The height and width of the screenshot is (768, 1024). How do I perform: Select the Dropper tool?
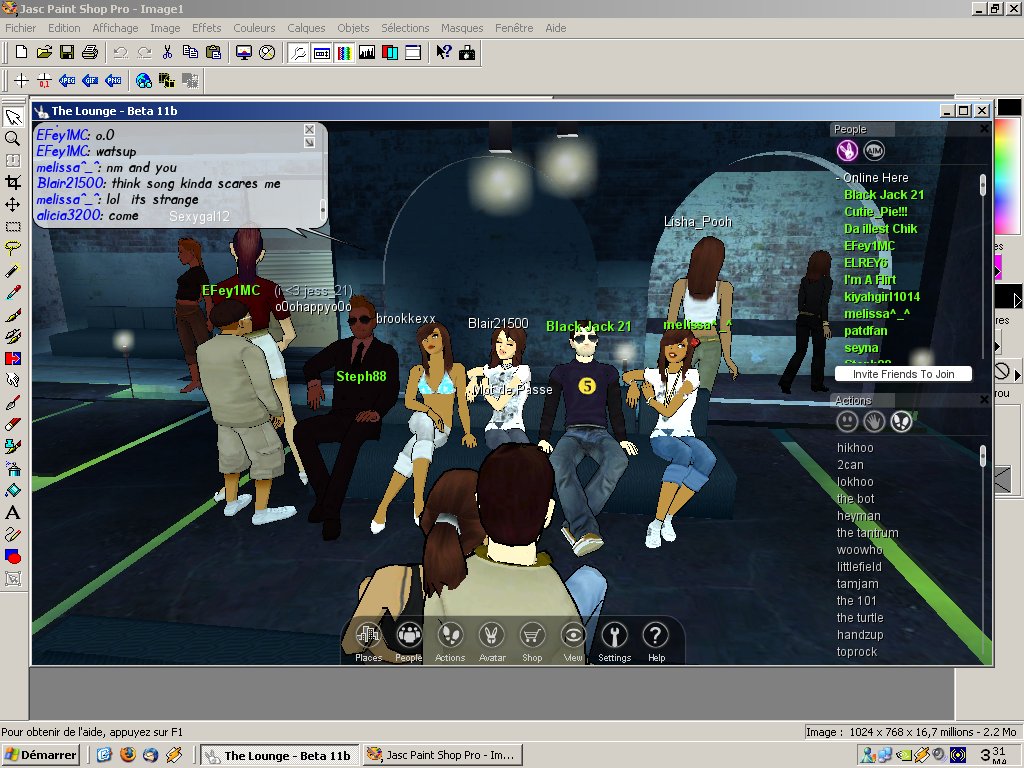pos(13,293)
